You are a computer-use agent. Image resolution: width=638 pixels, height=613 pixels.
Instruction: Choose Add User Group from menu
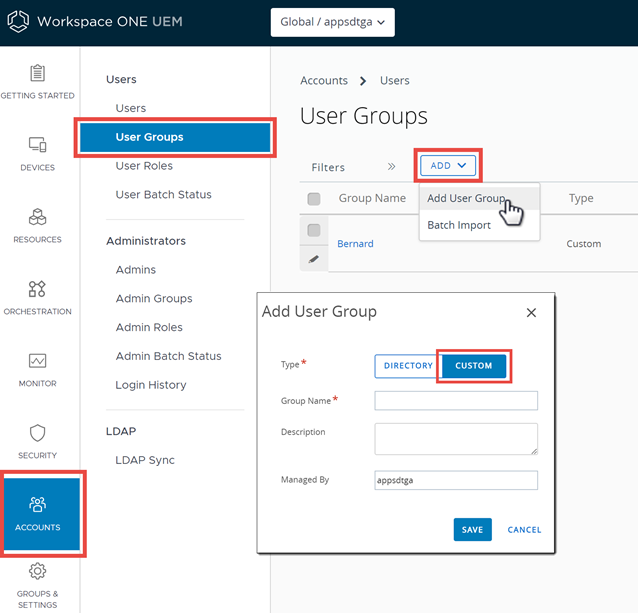479,198
